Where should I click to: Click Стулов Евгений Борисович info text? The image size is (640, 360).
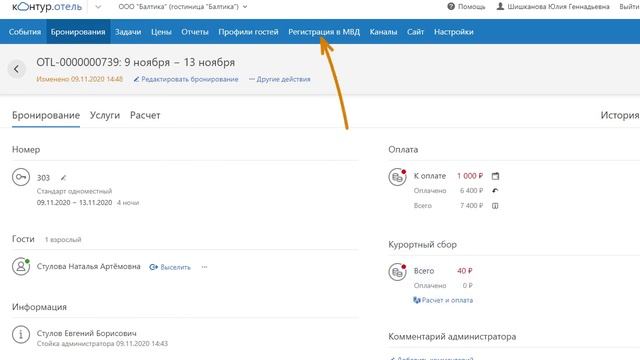click(x=87, y=333)
